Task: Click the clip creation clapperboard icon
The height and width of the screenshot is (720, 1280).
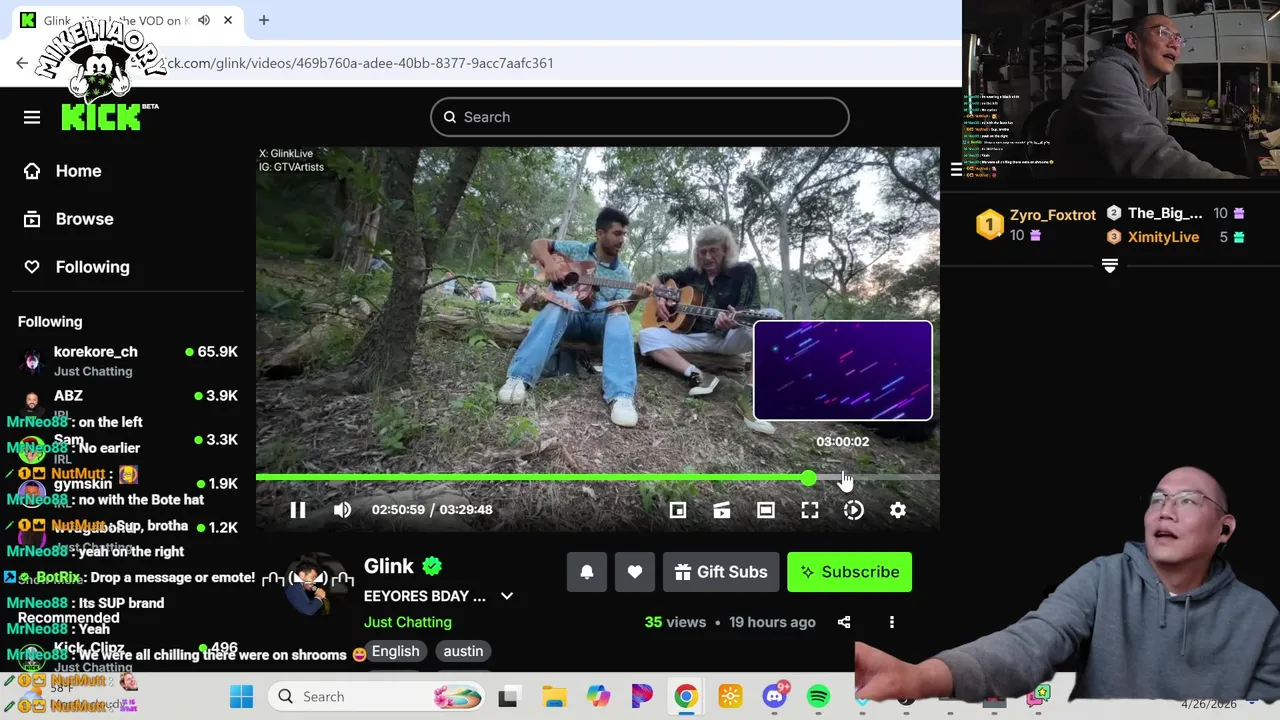Action: (722, 510)
